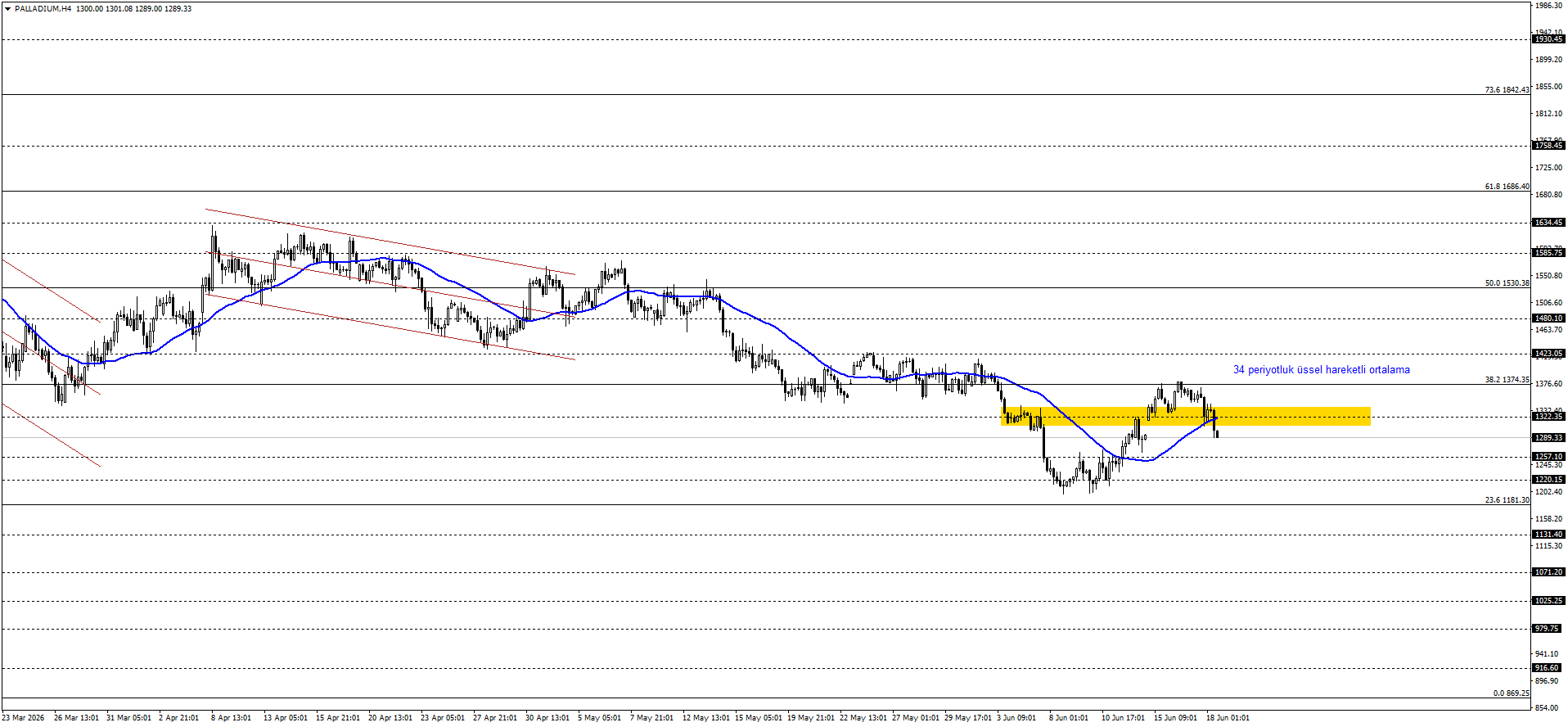Select the 1322.35 price level tag

pyautogui.click(x=1548, y=417)
